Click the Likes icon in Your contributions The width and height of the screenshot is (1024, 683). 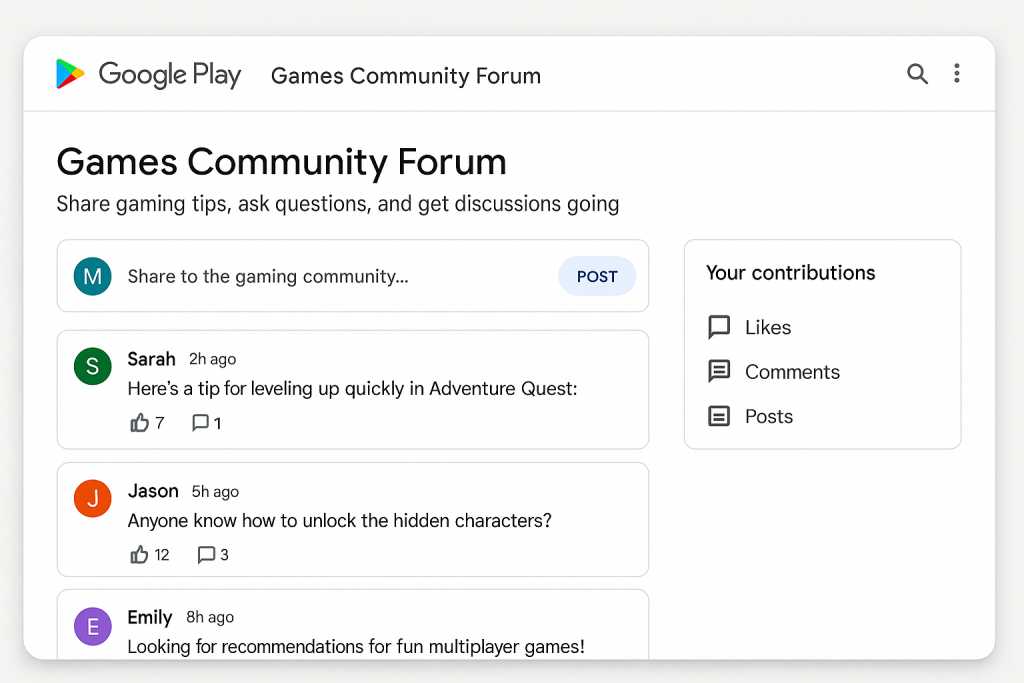click(x=719, y=326)
